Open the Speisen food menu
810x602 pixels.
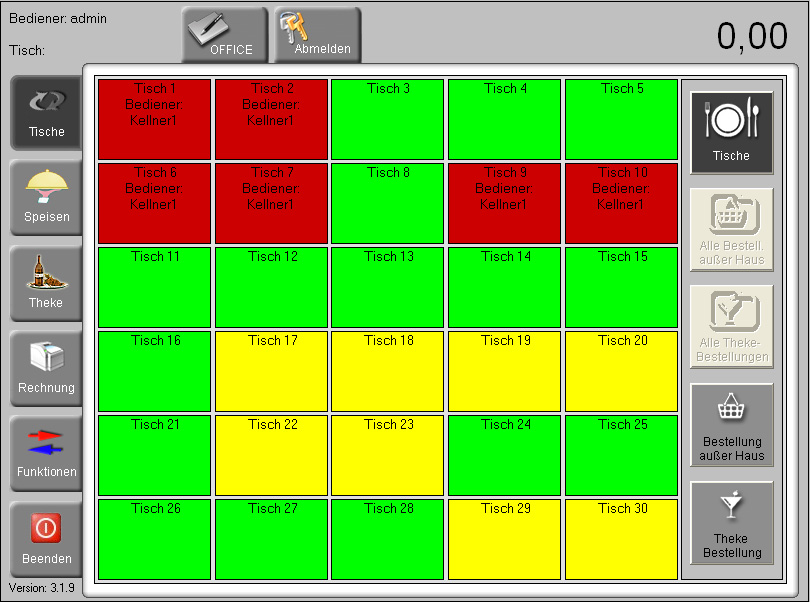point(46,198)
